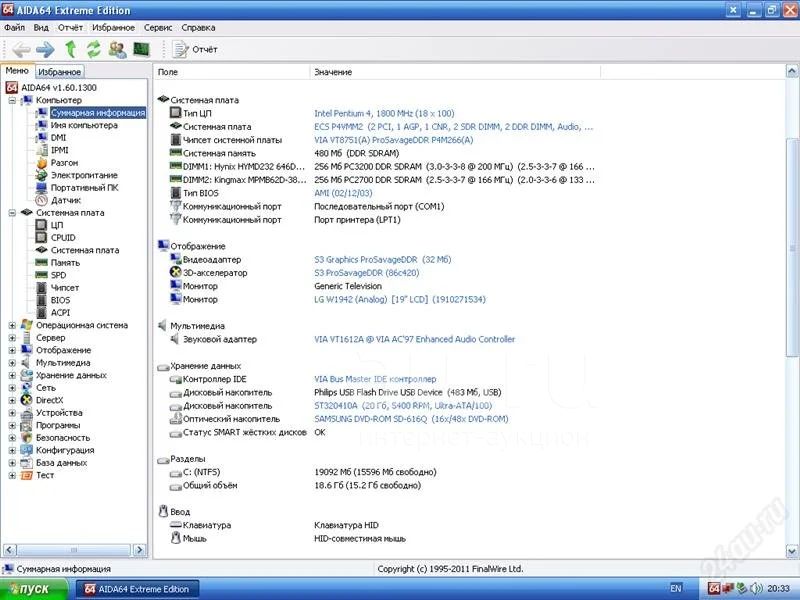The image size is (800, 600).
Task: Click the Отчёт report toolbar button
Action: coord(195,49)
